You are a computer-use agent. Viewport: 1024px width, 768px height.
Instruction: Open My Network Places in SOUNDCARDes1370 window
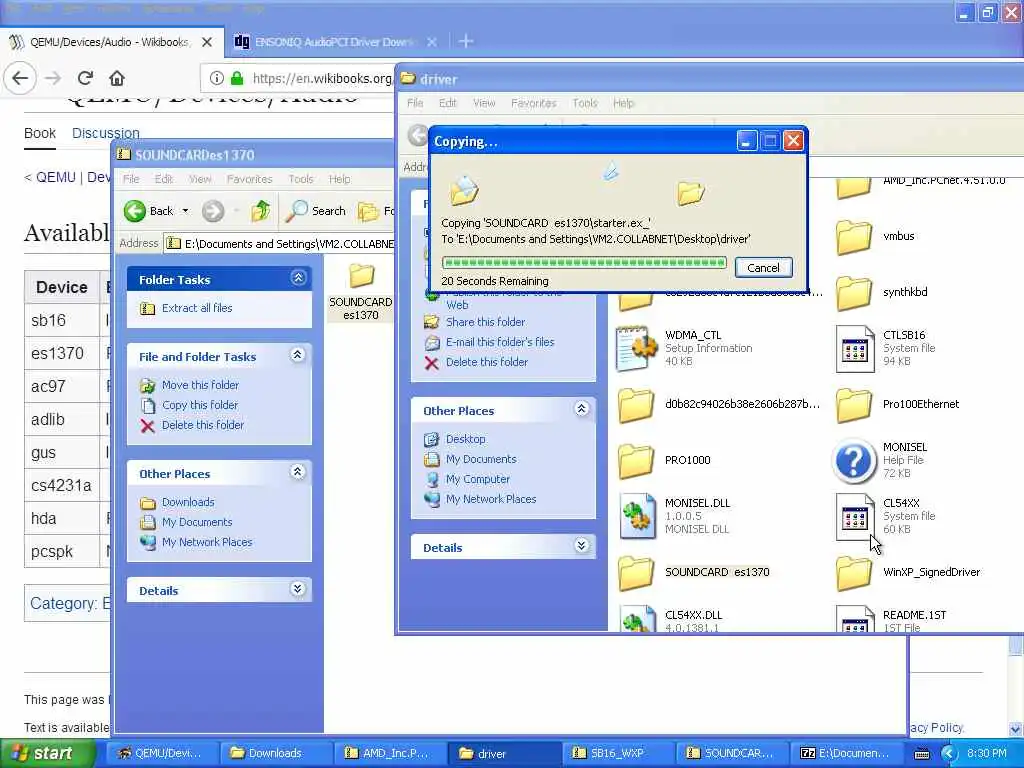click(x=206, y=542)
